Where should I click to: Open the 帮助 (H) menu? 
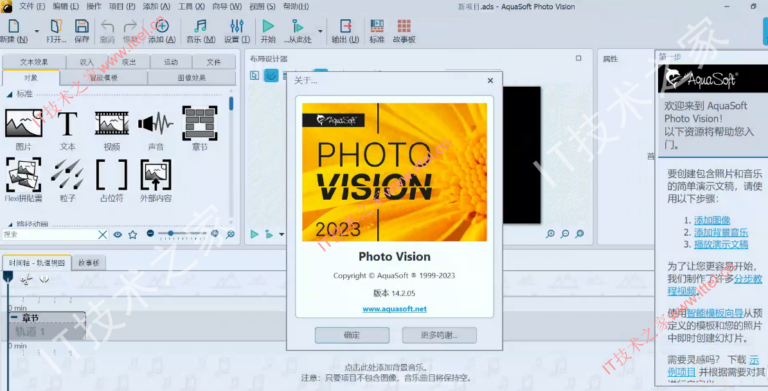tap(296, 6)
